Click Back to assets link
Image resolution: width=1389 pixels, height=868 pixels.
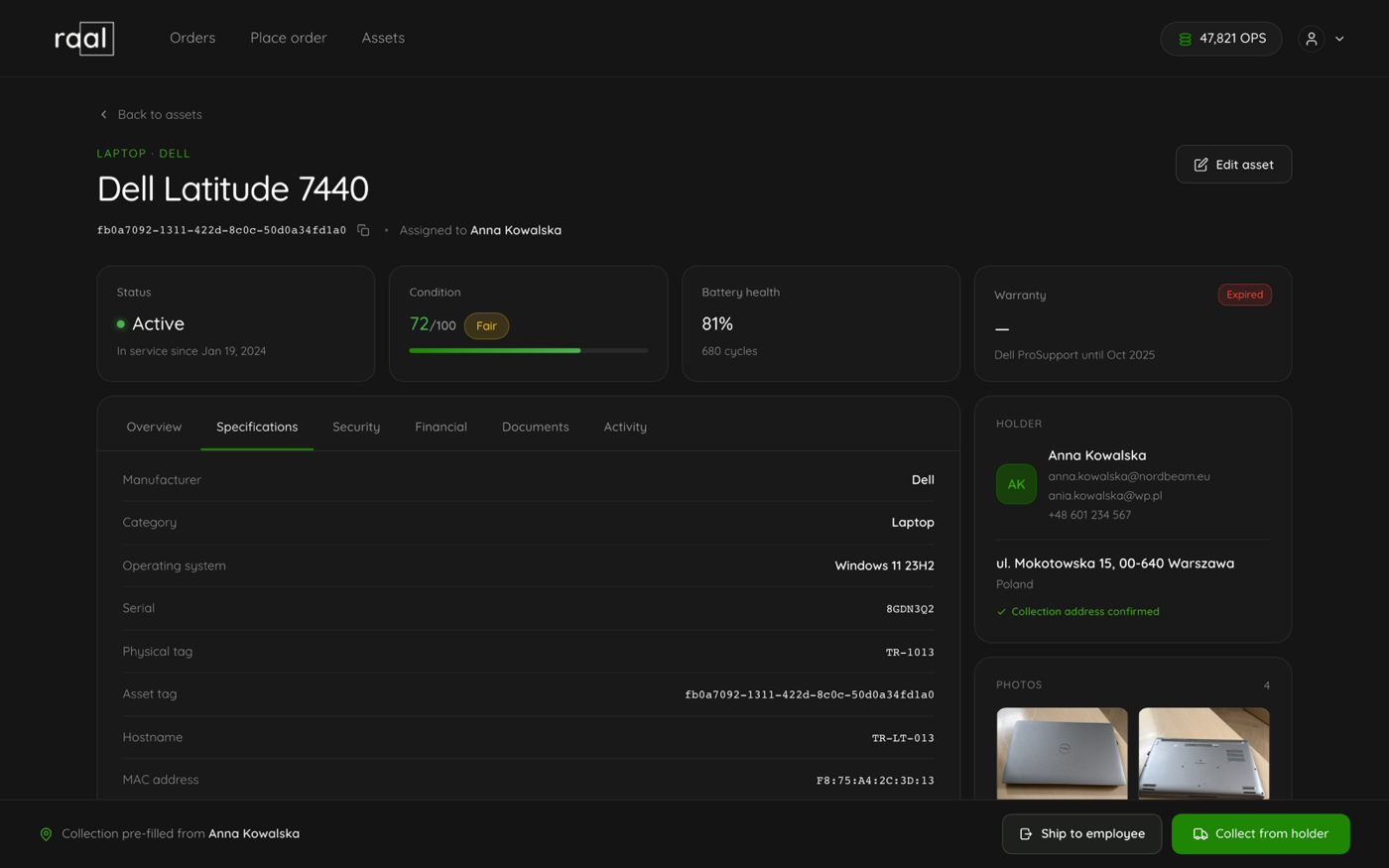point(150,115)
